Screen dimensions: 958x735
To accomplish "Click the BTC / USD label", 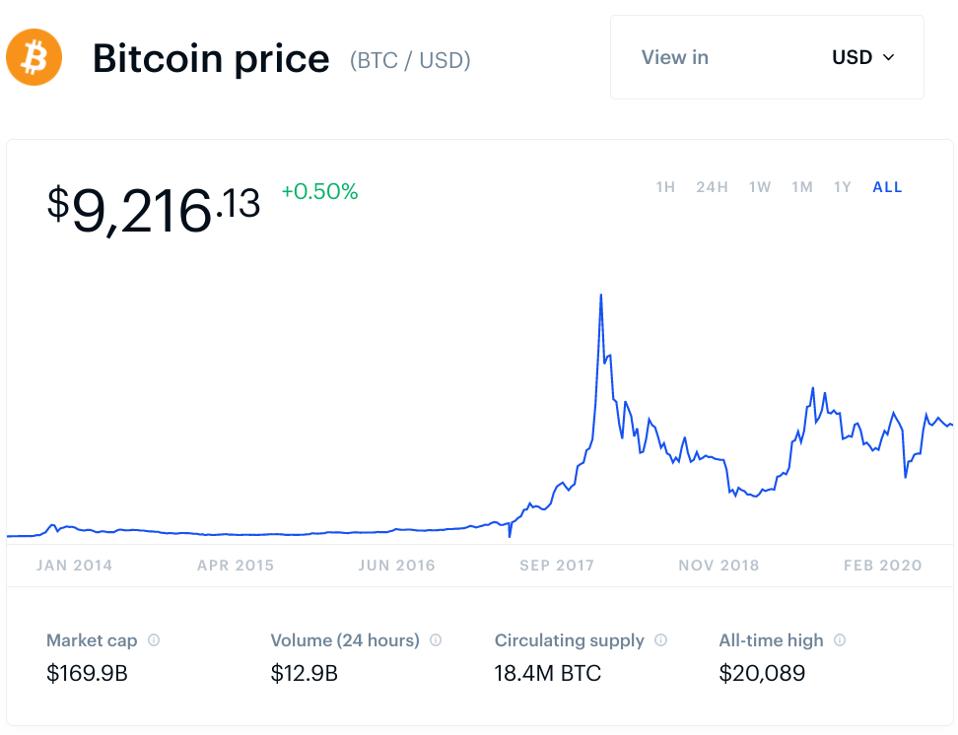I will (411, 60).
